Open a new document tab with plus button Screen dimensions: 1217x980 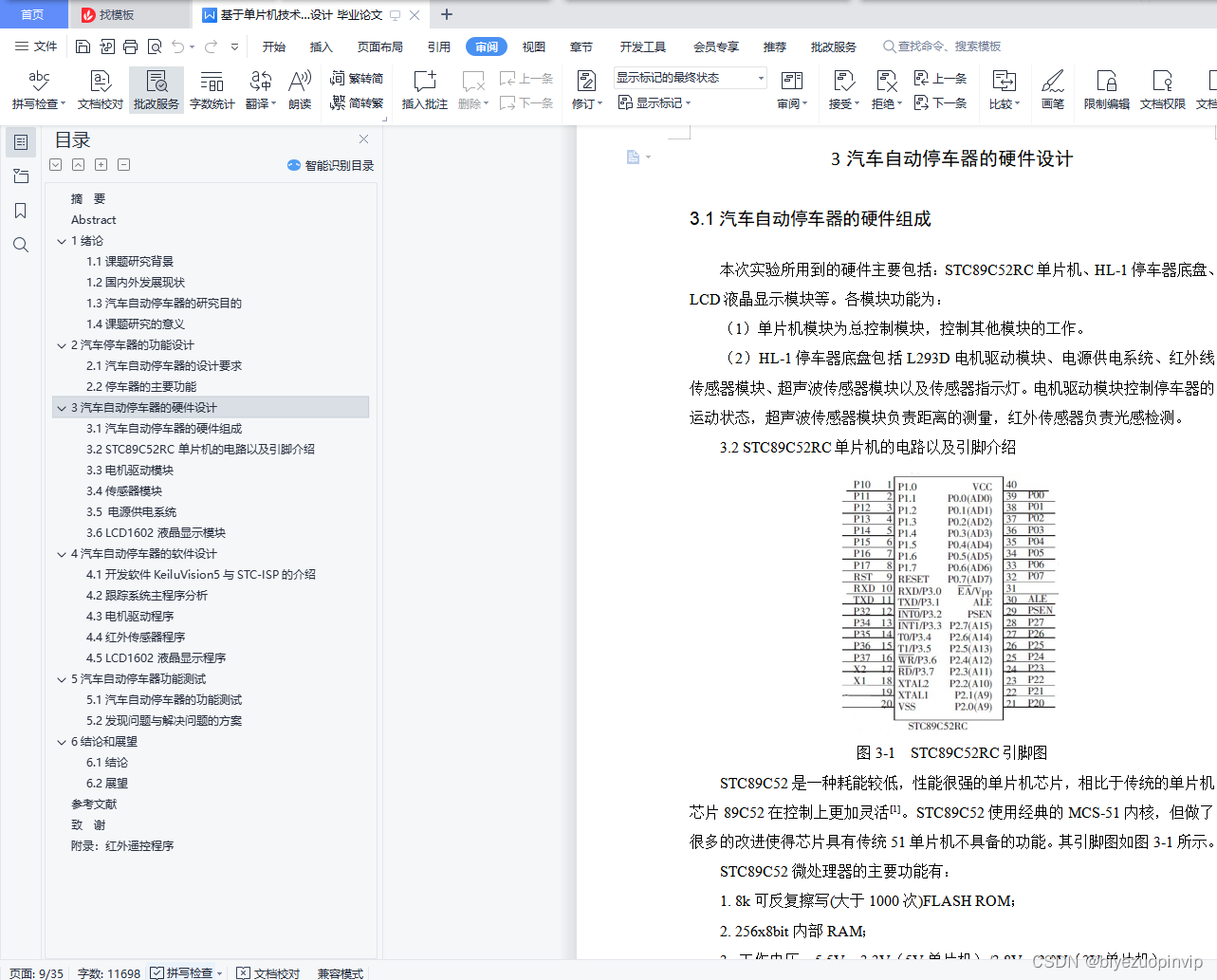pyautogui.click(x=447, y=14)
